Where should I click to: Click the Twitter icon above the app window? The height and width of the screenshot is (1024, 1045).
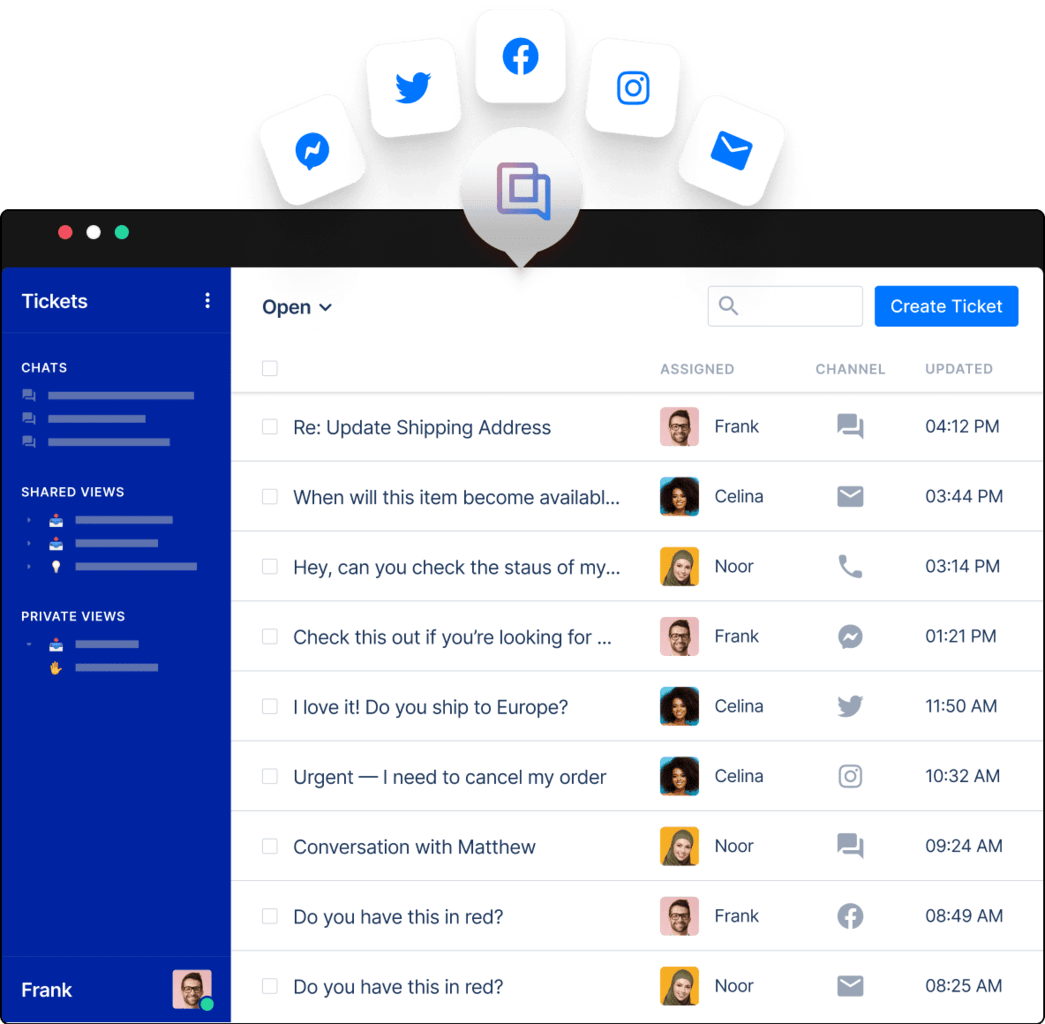413,88
